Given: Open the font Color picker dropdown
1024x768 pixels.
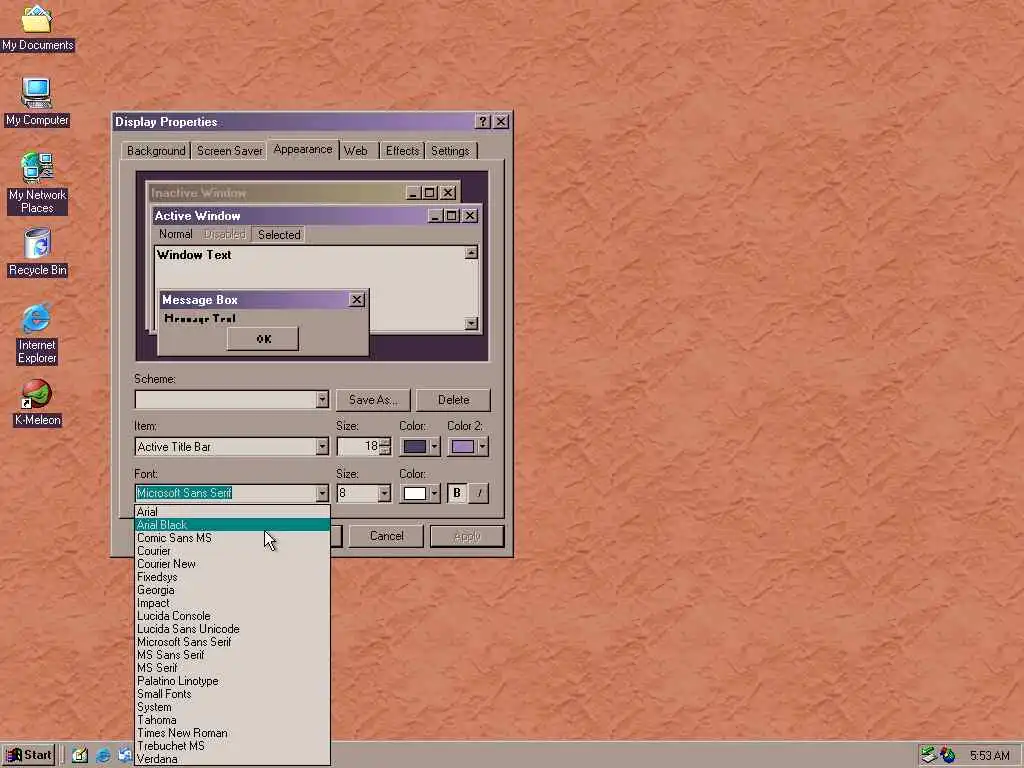Looking at the screenshot, I should click(x=420, y=493).
